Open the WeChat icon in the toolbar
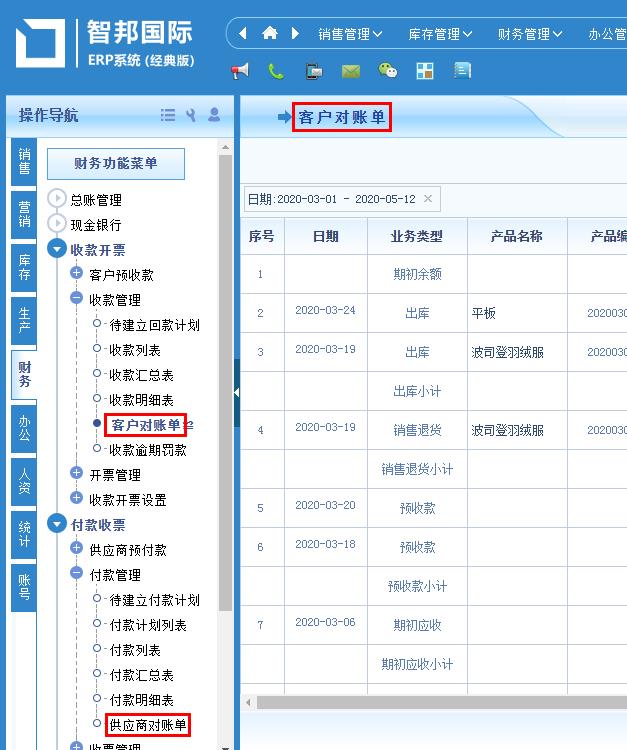 [x=387, y=71]
